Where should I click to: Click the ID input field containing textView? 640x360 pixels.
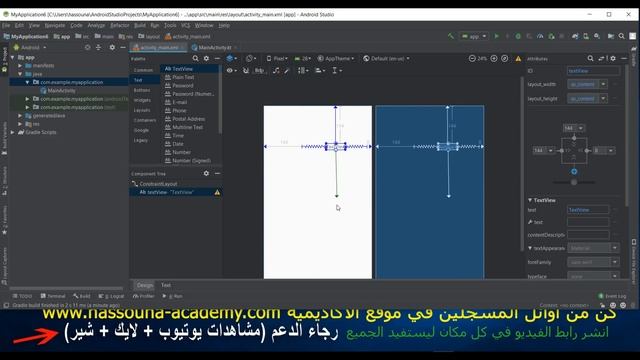(x=593, y=71)
